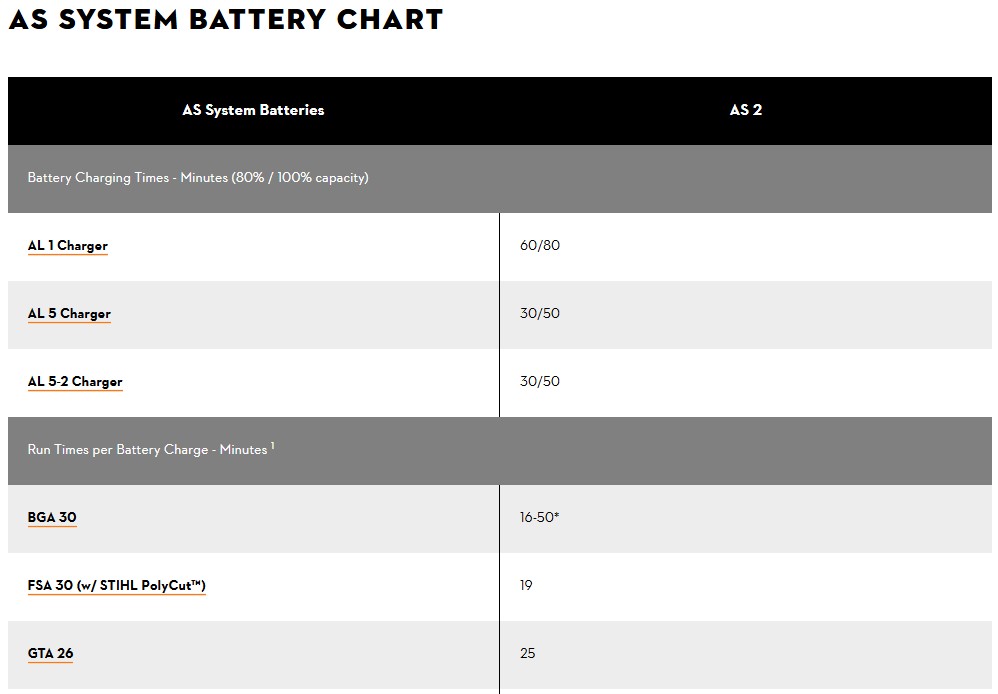Click the FSA 30 run time of 19
The height and width of the screenshot is (694, 998).
point(526,586)
